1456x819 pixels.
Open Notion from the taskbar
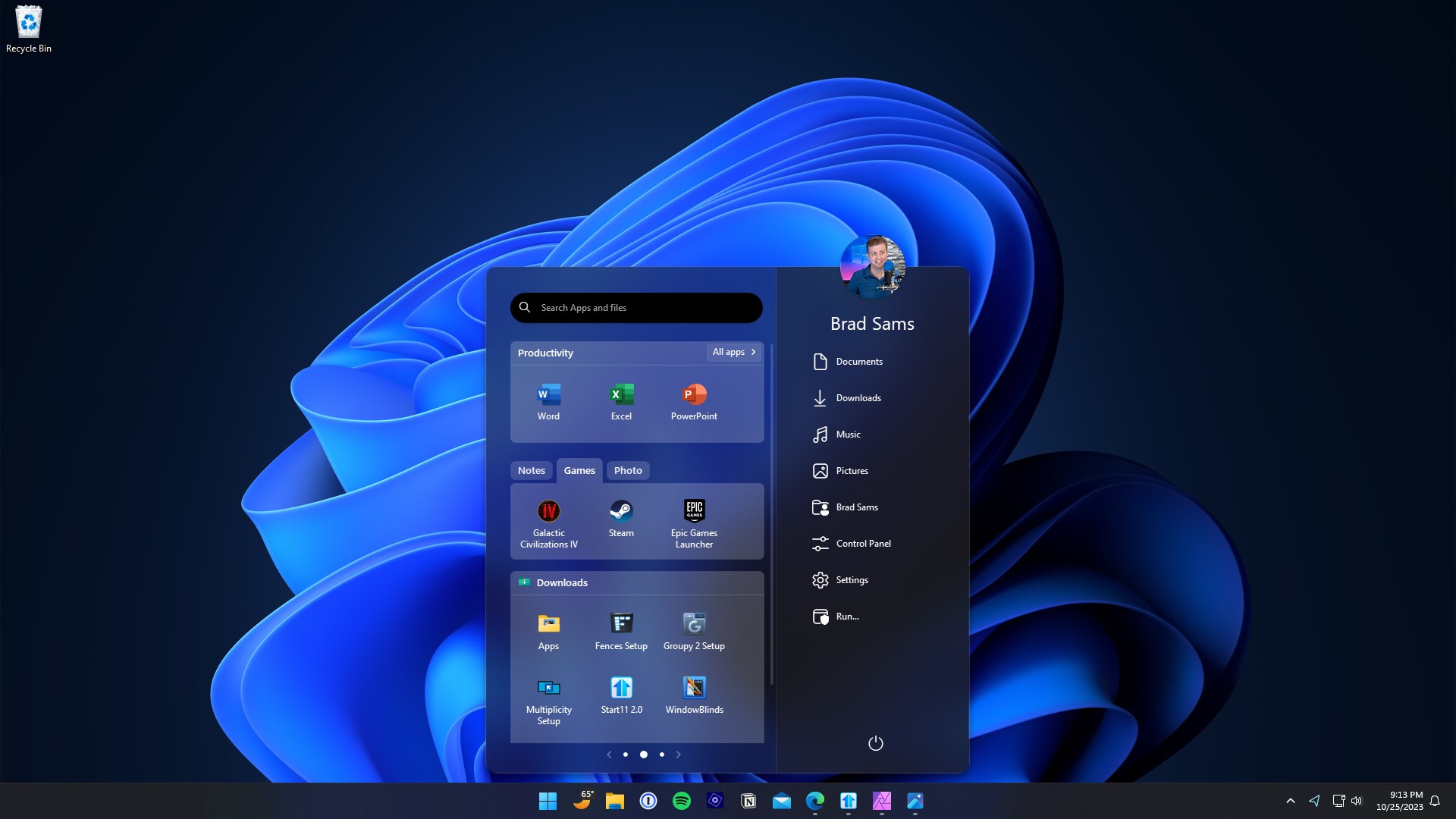748,801
